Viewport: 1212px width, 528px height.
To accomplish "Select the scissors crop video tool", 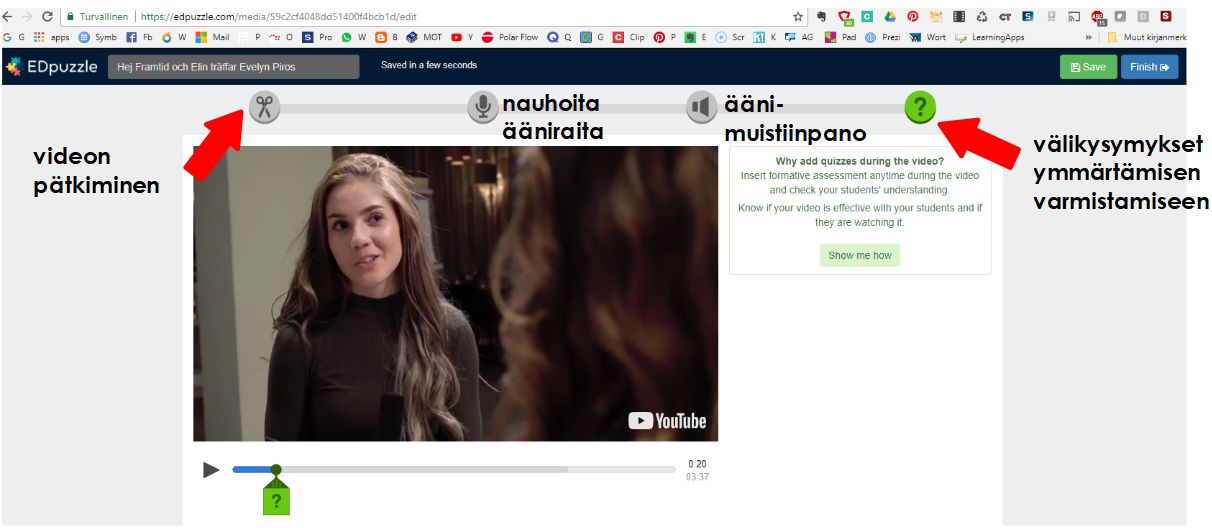I will pyautogui.click(x=264, y=107).
